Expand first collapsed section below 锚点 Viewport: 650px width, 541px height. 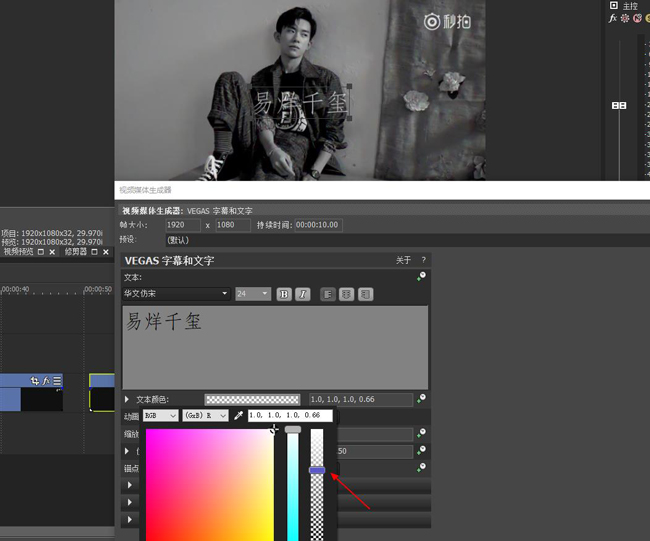(x=130, y=485)
